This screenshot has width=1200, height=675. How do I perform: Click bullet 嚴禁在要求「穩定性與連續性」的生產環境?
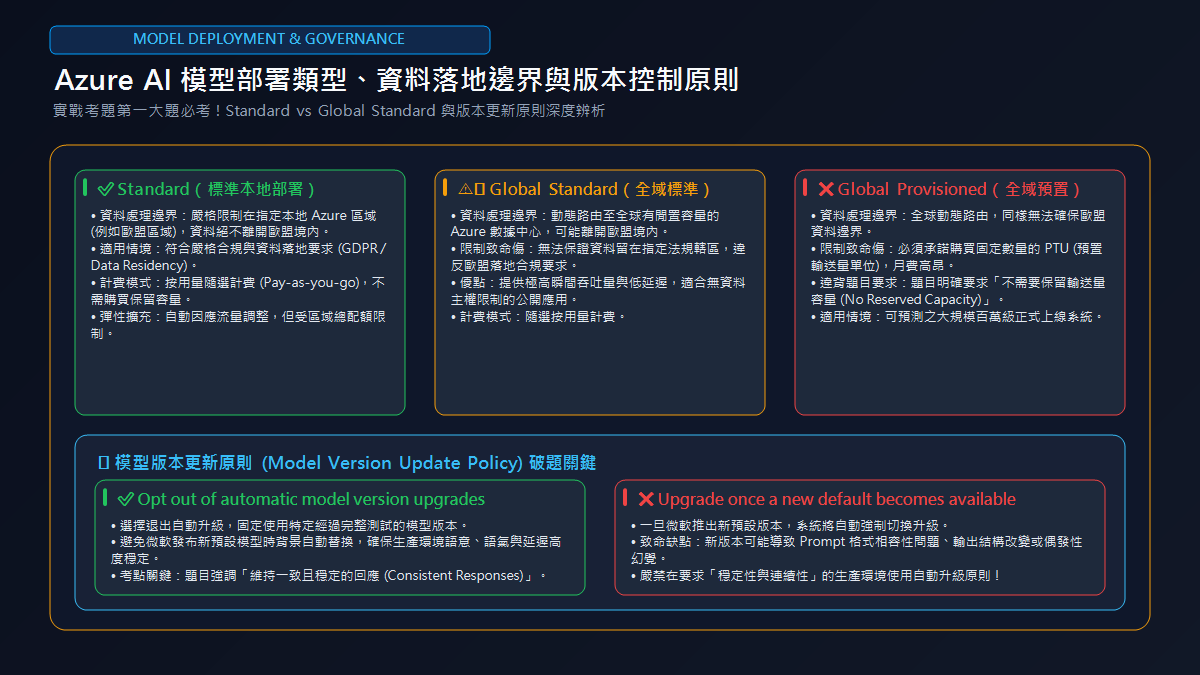[x=816, y=576]
